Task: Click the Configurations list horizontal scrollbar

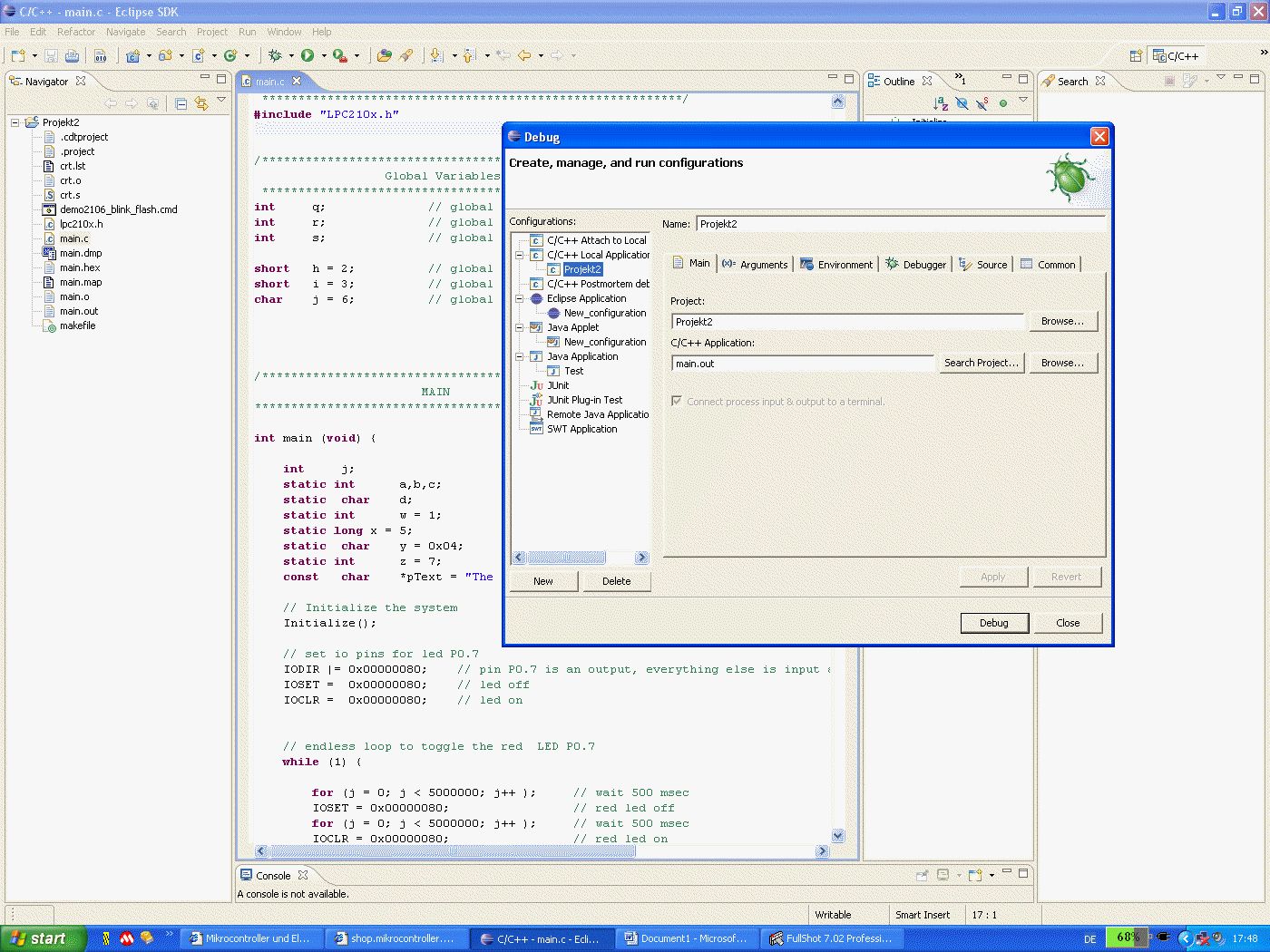Action: point(567,558)
